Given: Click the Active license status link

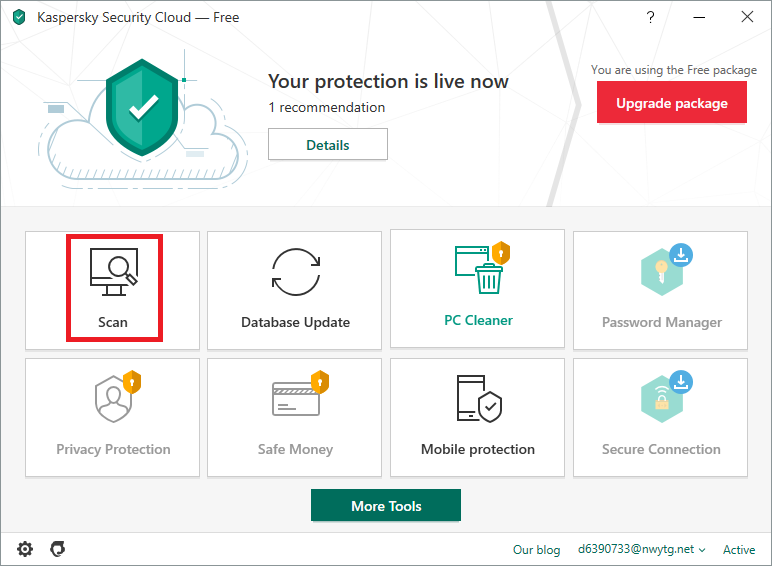Looking at the screenshot, I should coord(739,550).
